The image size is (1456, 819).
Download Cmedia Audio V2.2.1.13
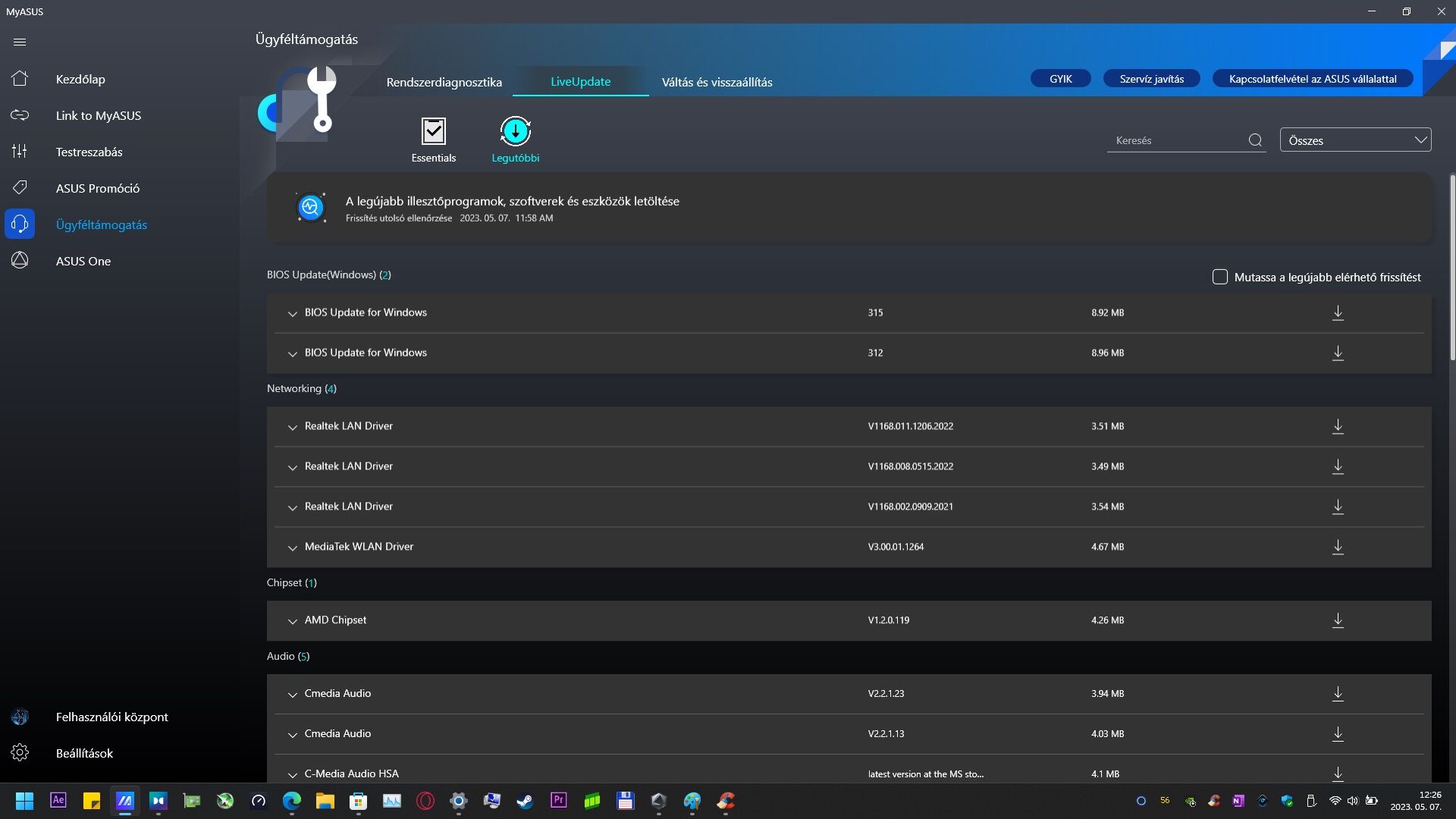coord(1338,734)
